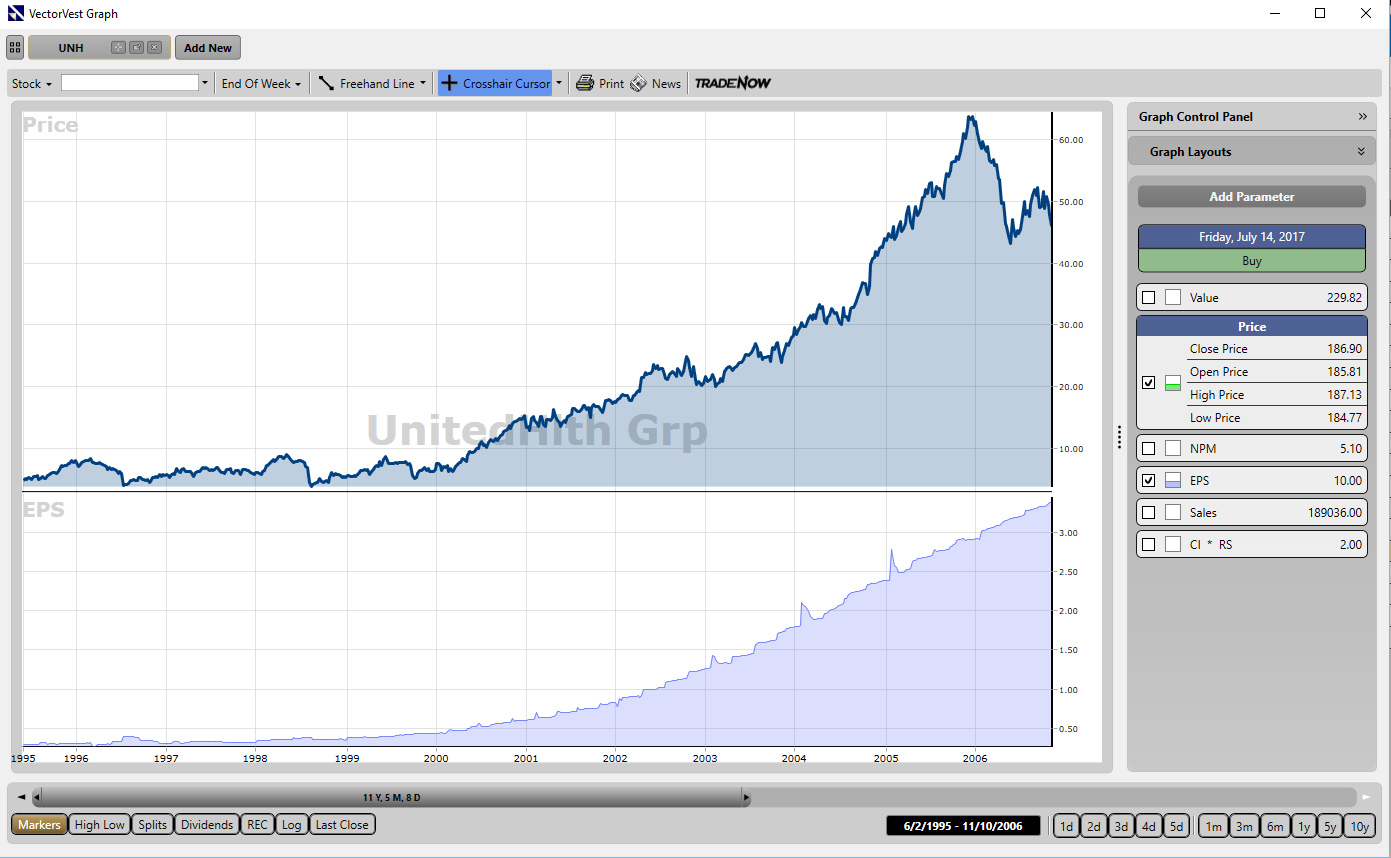Expand the Graph Layouts section

[x=1360, y=152]
